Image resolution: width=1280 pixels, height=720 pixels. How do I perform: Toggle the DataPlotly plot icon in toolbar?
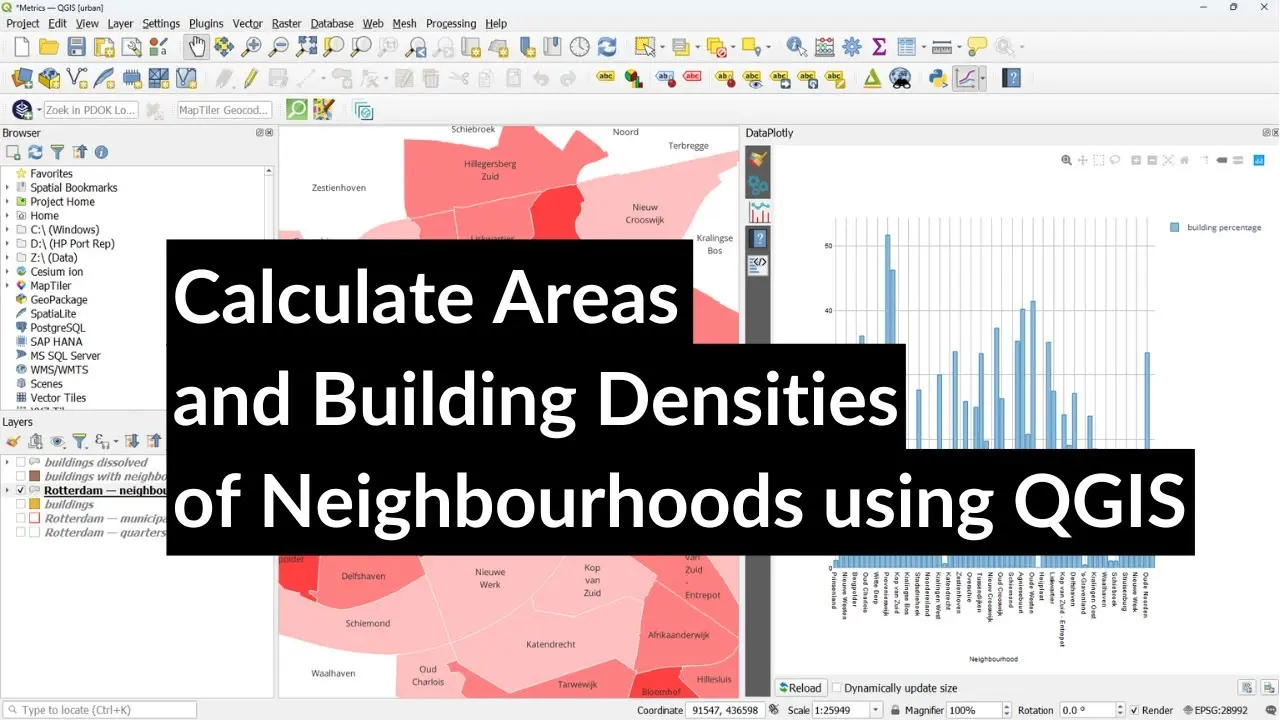point(965,78)
